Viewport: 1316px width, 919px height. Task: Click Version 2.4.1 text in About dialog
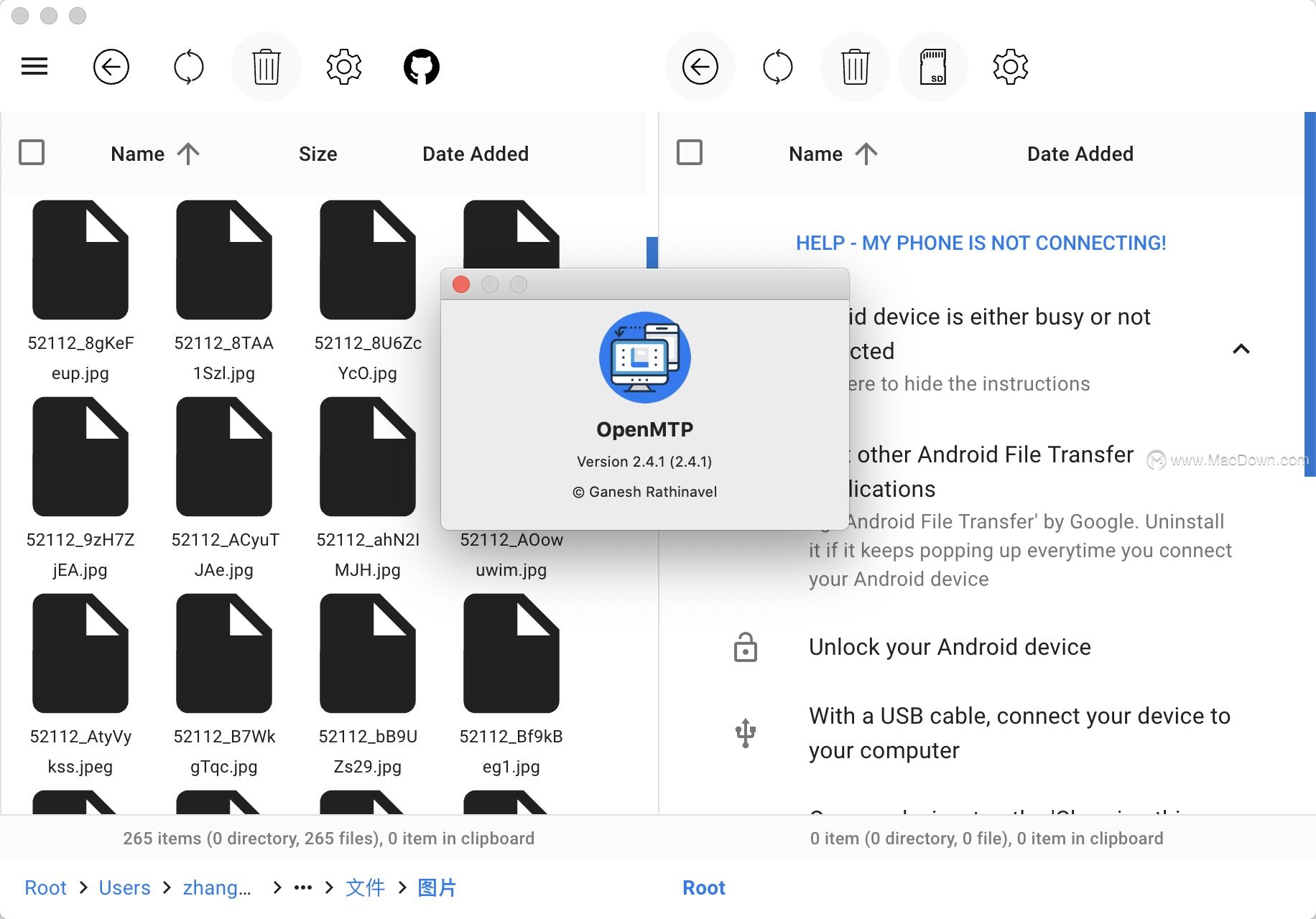click(644, 462)
